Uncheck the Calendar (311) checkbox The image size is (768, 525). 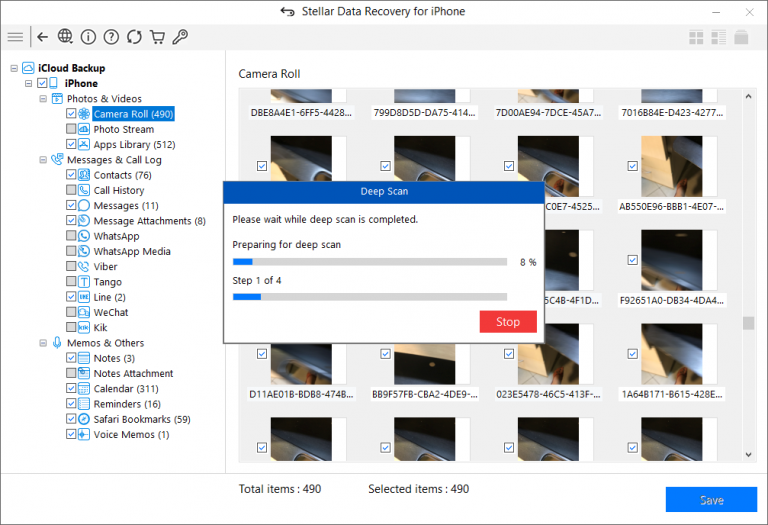[71, 388]
